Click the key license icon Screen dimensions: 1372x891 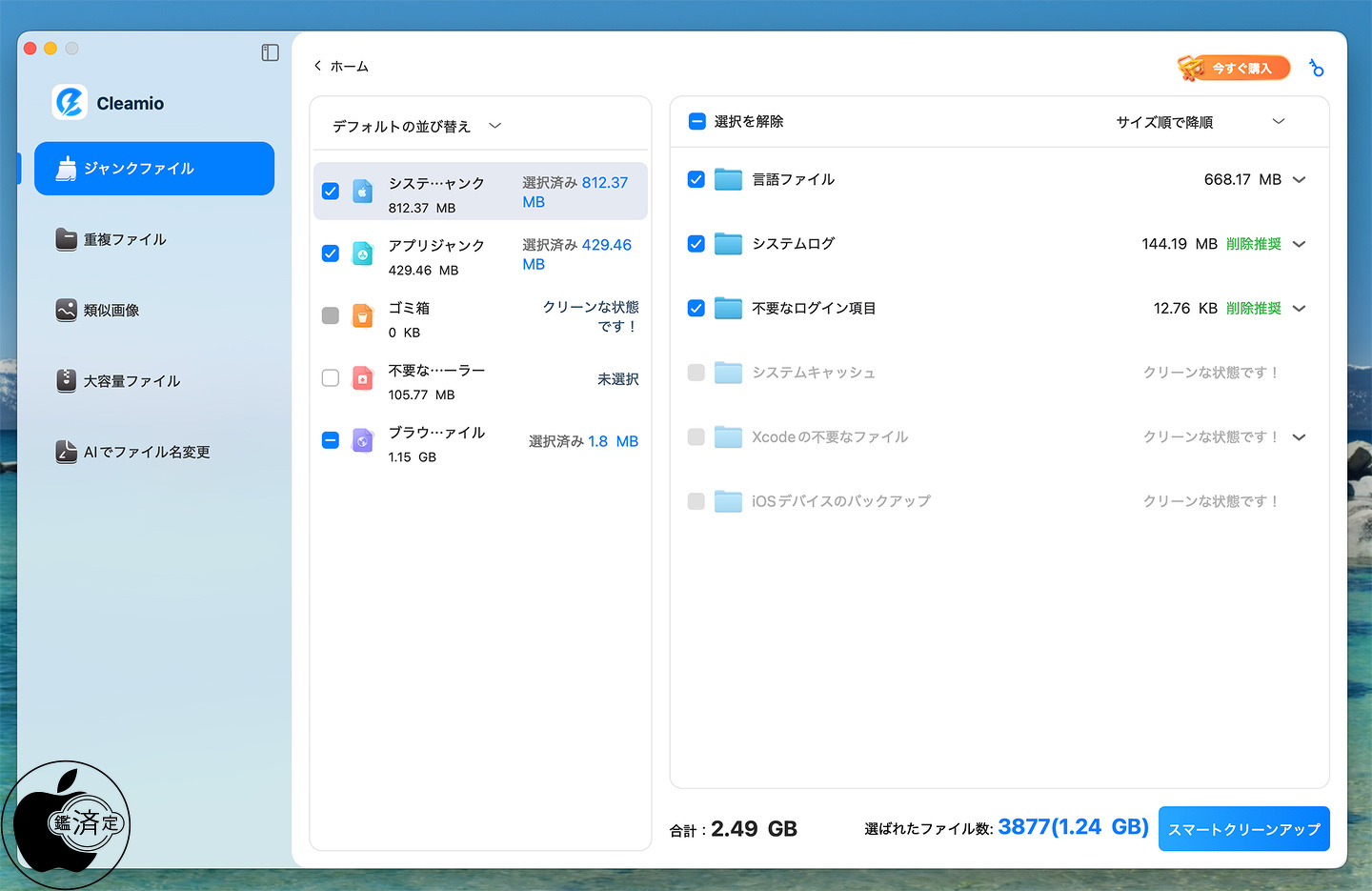(x=1316, y=68)
